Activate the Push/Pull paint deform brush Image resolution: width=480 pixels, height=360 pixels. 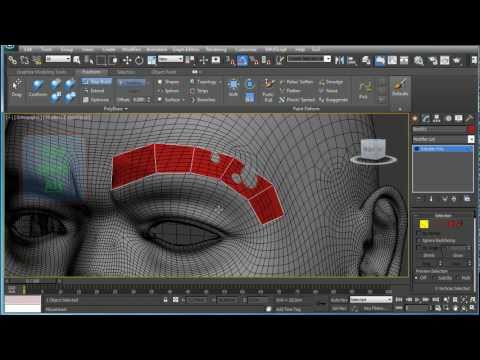(268, 89)
